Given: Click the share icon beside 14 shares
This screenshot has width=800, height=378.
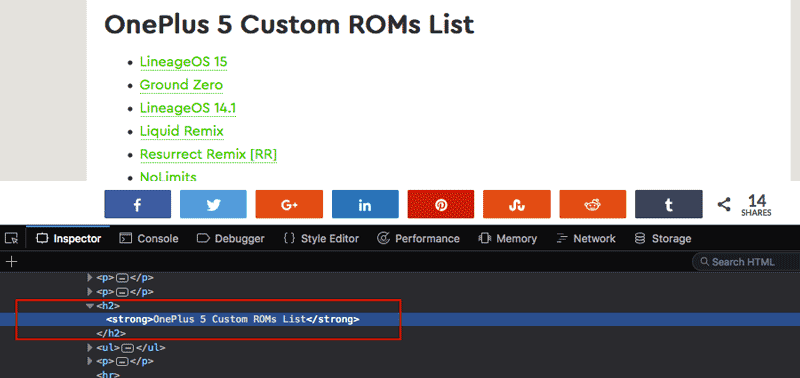Looking at the screenshot, I should (723, 205).
